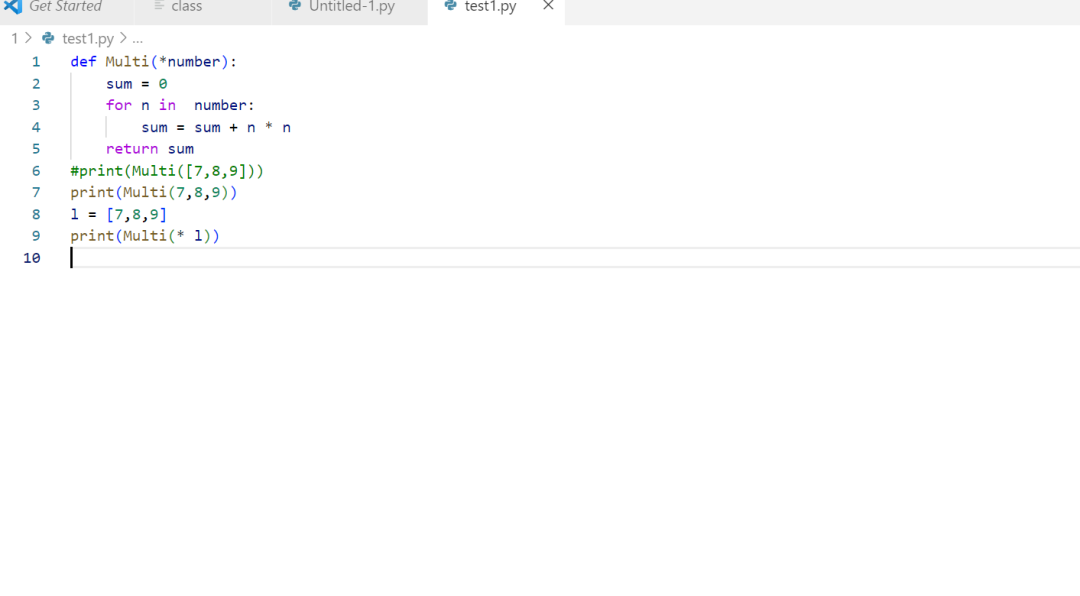
Task: Click 'for' keyword on line 3
Action: click(118, 105)
